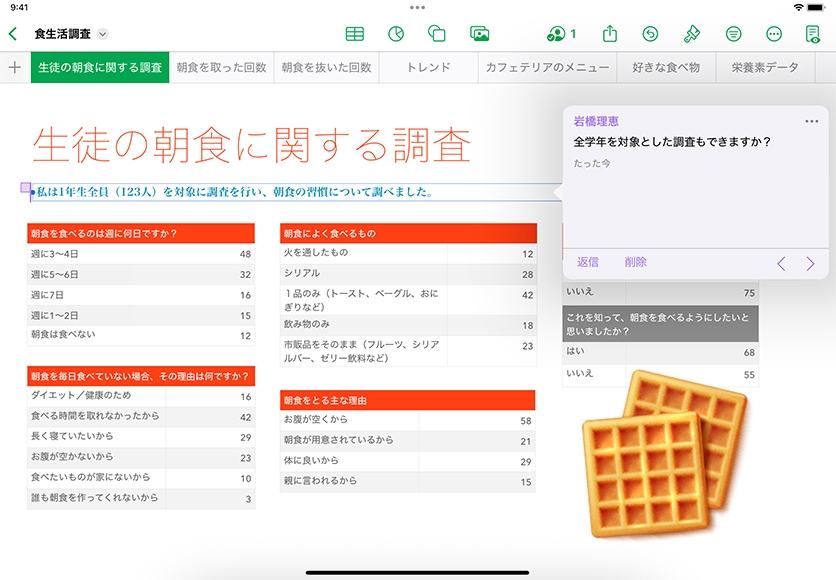Screen dimensions: 836x580
Task: Undo the last action
Action: coord(650,34)
